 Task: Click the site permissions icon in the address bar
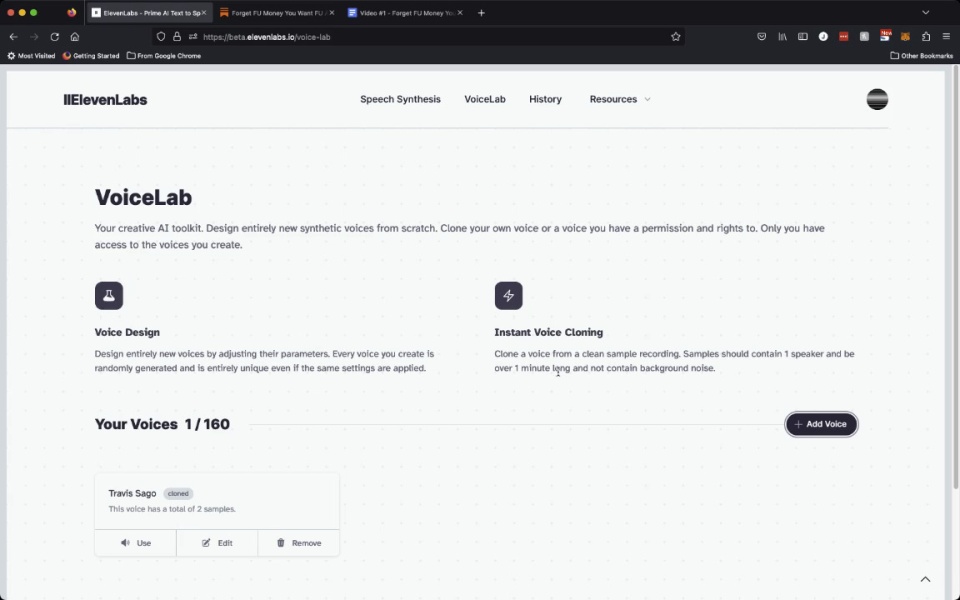click(193, 37)
